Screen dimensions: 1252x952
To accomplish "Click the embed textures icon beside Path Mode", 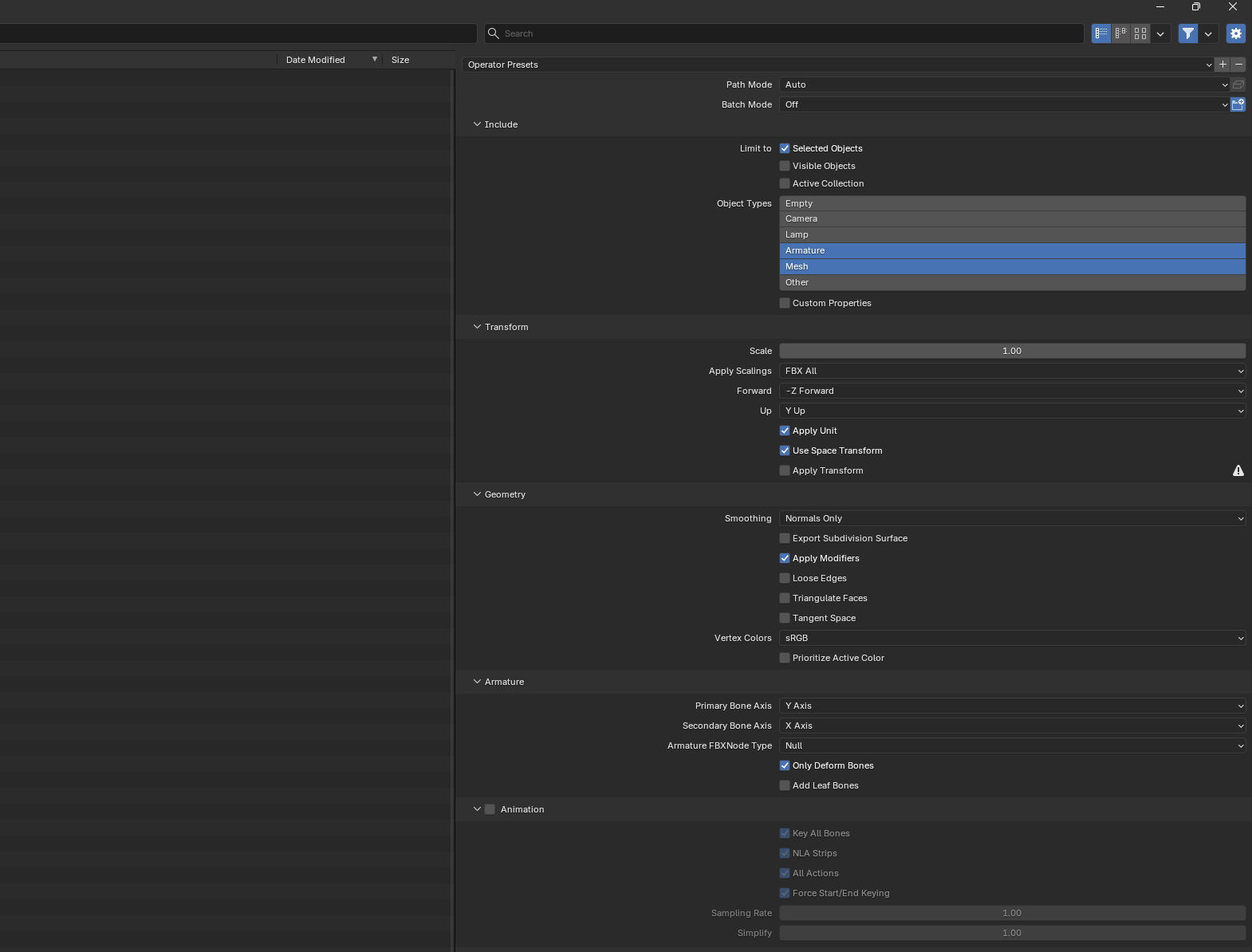I will [x=1238, y=85].
